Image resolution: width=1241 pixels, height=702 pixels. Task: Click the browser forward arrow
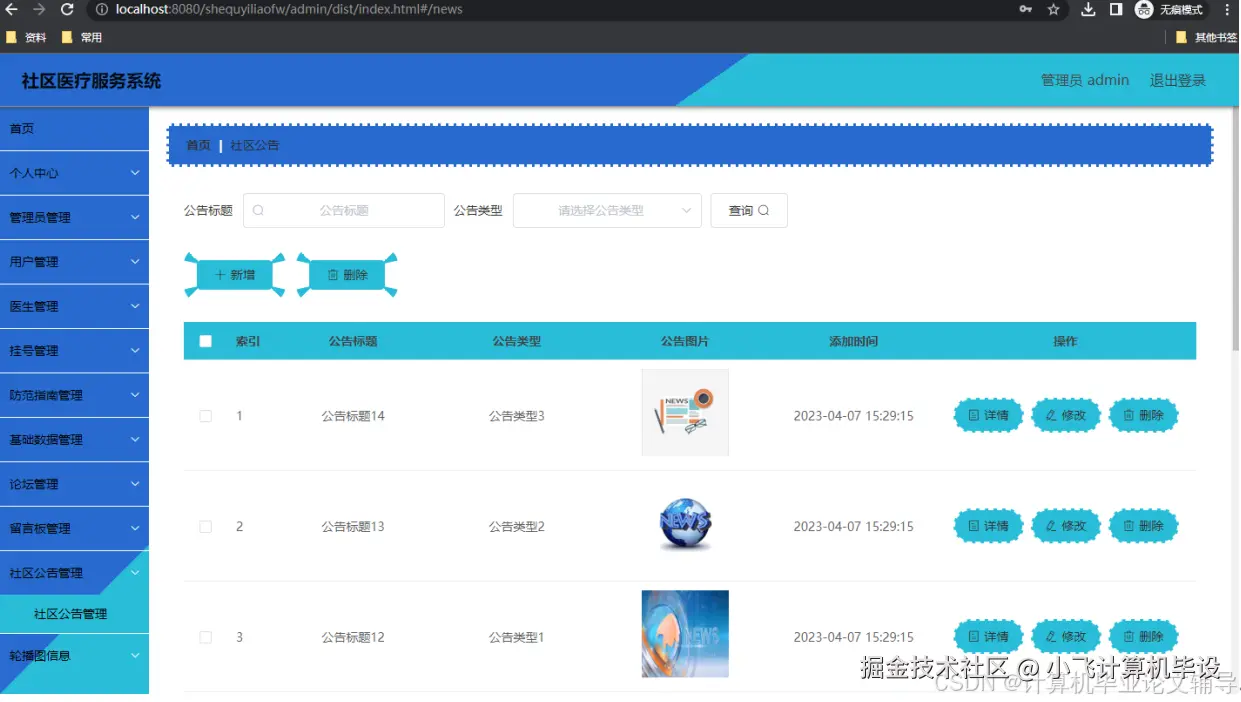coord(39,9)
